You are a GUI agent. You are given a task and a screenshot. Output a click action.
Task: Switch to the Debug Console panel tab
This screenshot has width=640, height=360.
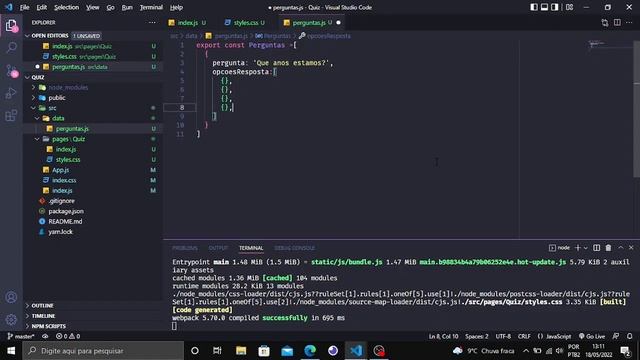point(294,248)
